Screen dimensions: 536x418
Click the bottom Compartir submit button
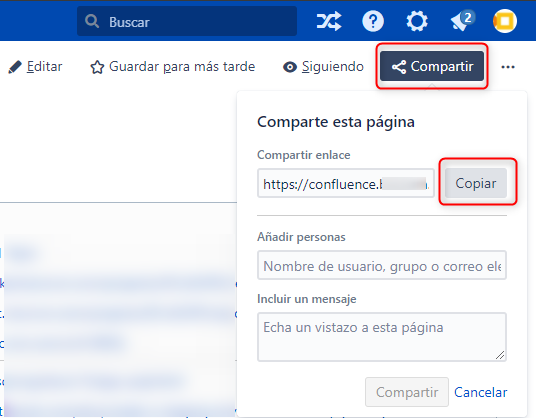[407, 392]
